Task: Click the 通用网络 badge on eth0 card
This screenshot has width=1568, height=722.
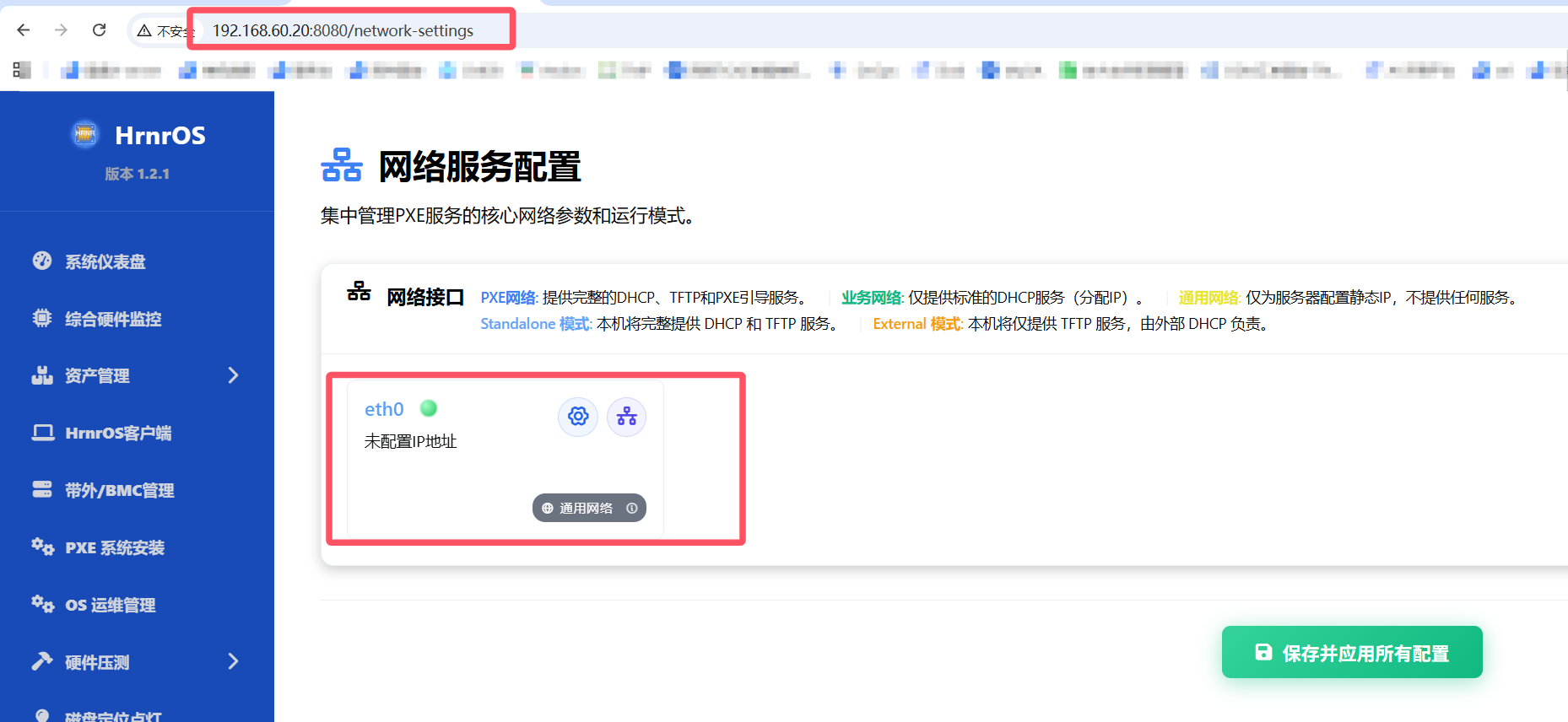Action: [x=589, y=508]
